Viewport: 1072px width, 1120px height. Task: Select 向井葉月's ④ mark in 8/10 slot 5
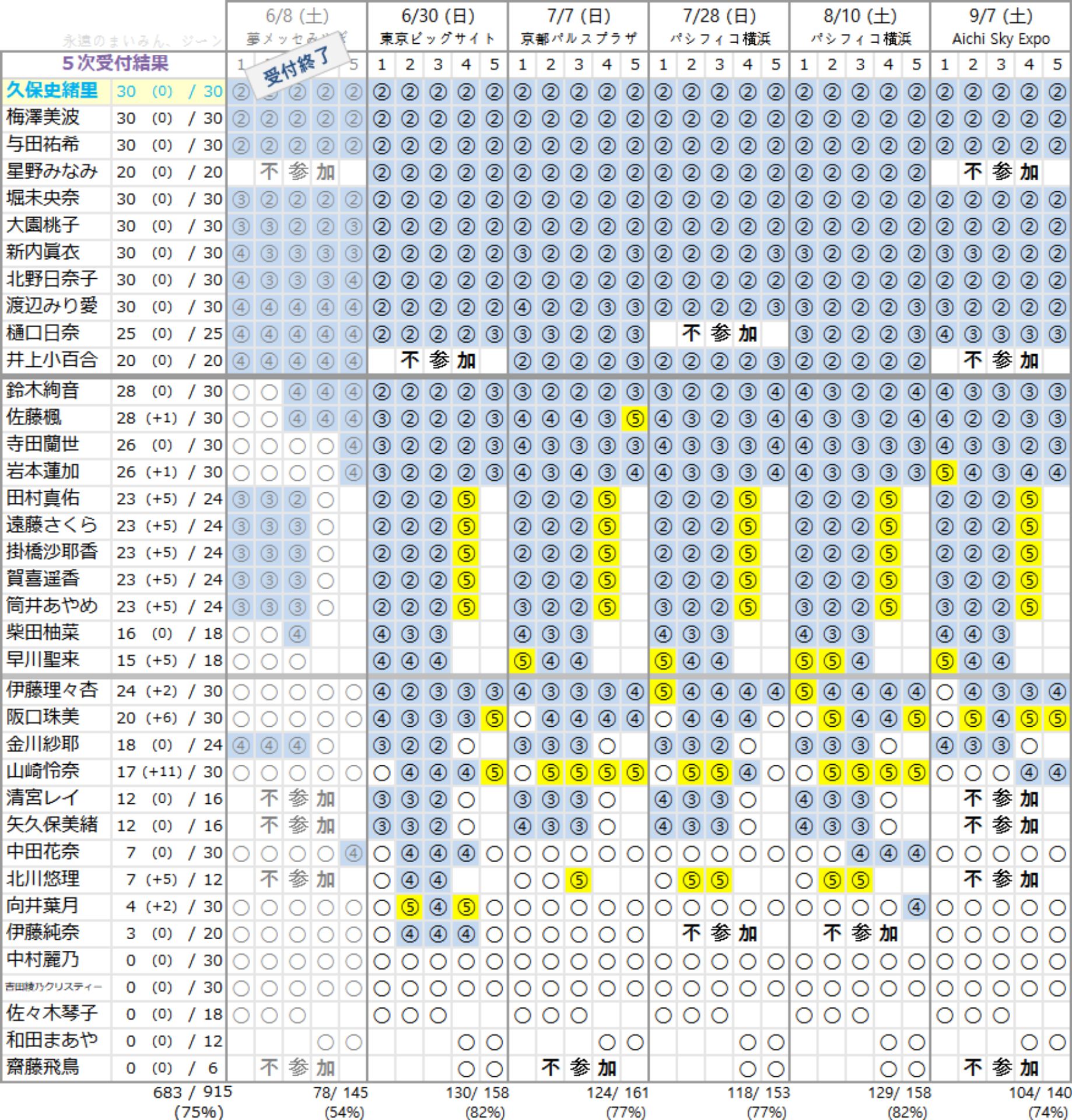(x=916, y=907)
